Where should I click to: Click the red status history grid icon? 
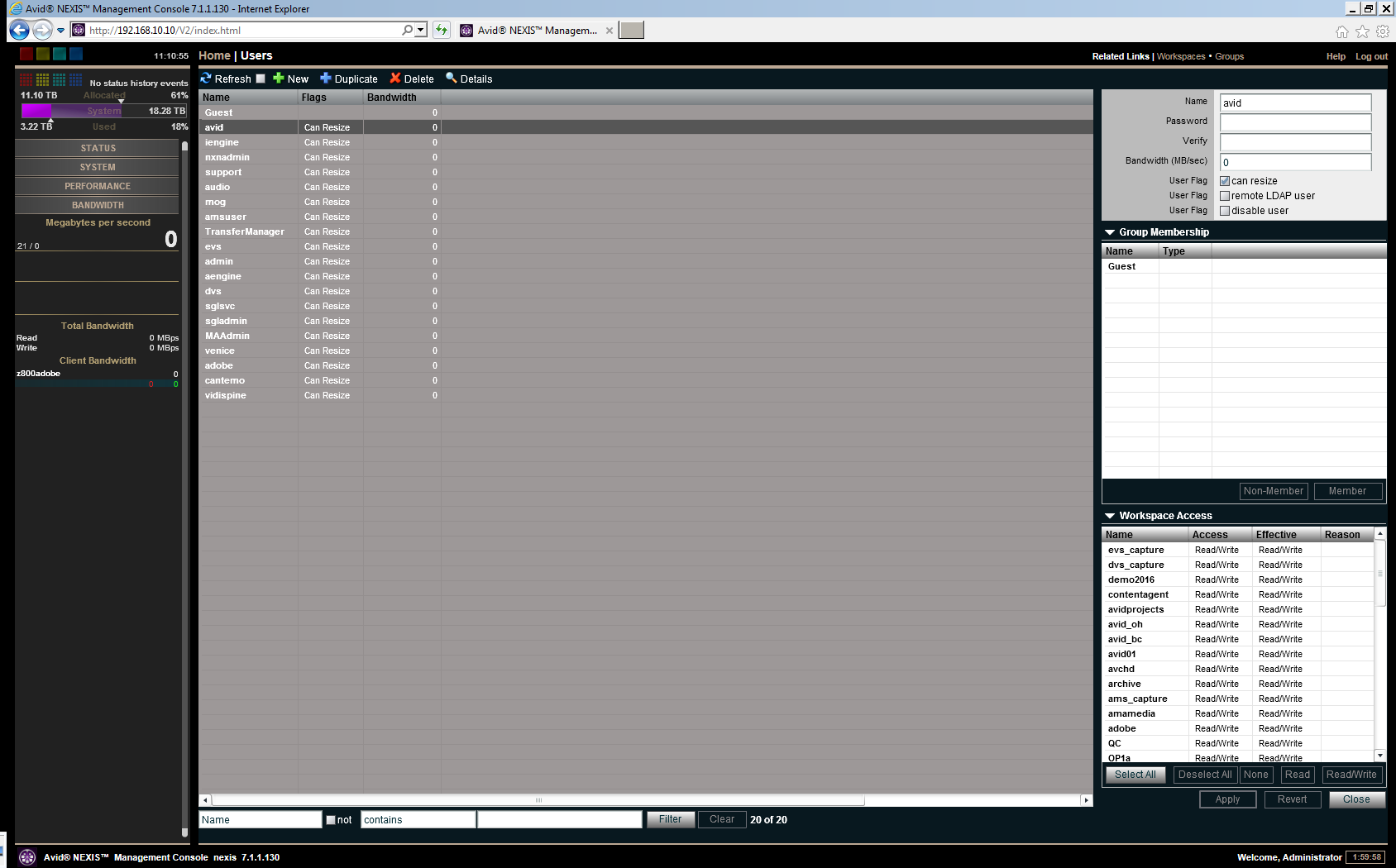coord(26,80)
